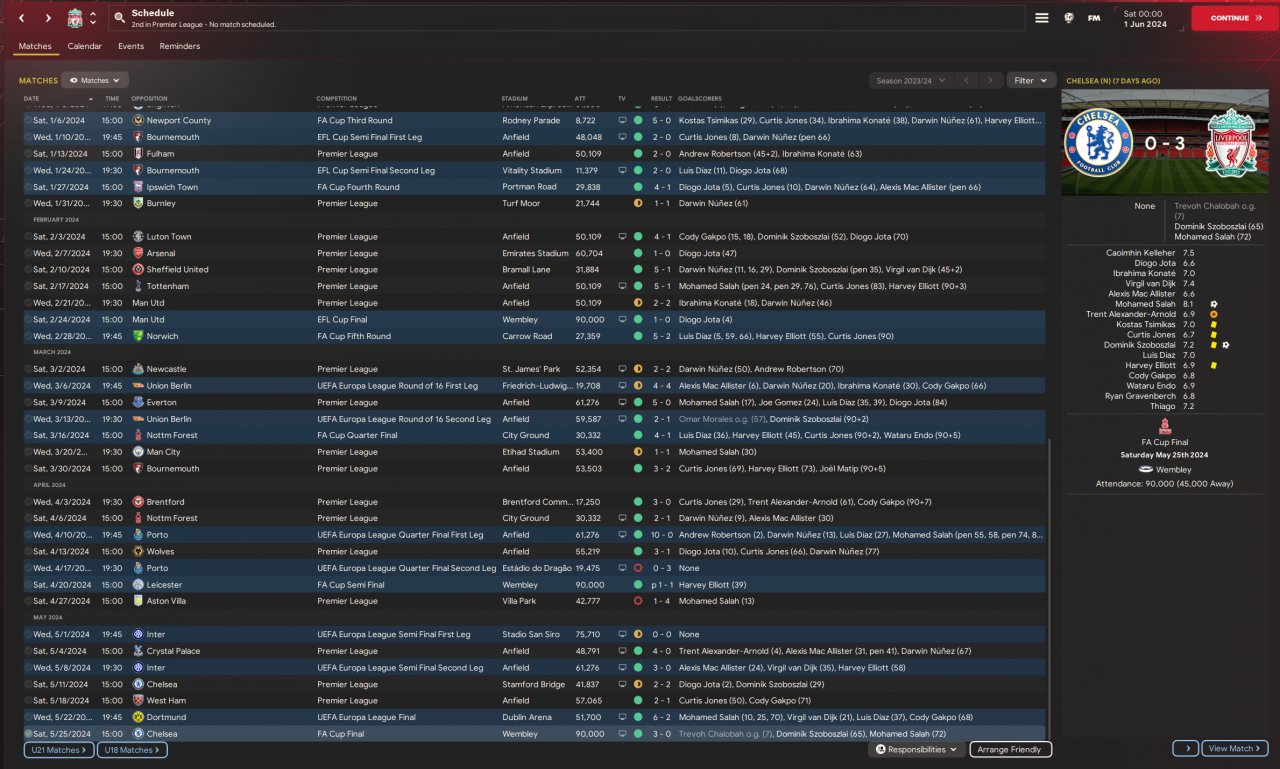Click the amber draw dot on Man City row

tap(638, 452)
